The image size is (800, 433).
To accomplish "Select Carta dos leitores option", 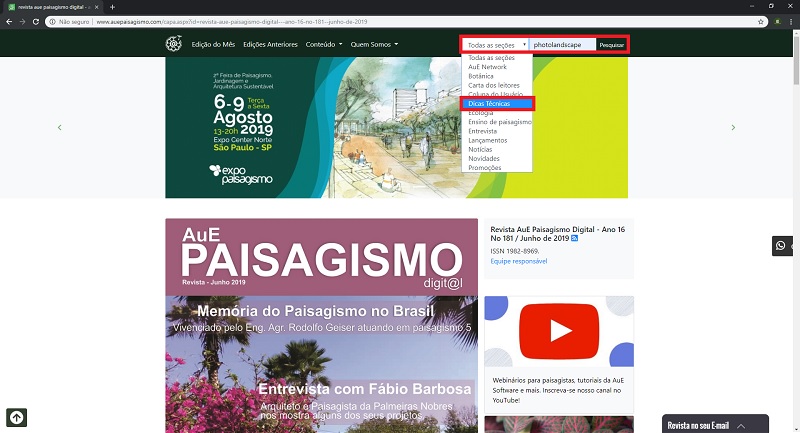I will pyautogui.click(x=496, y=85).
